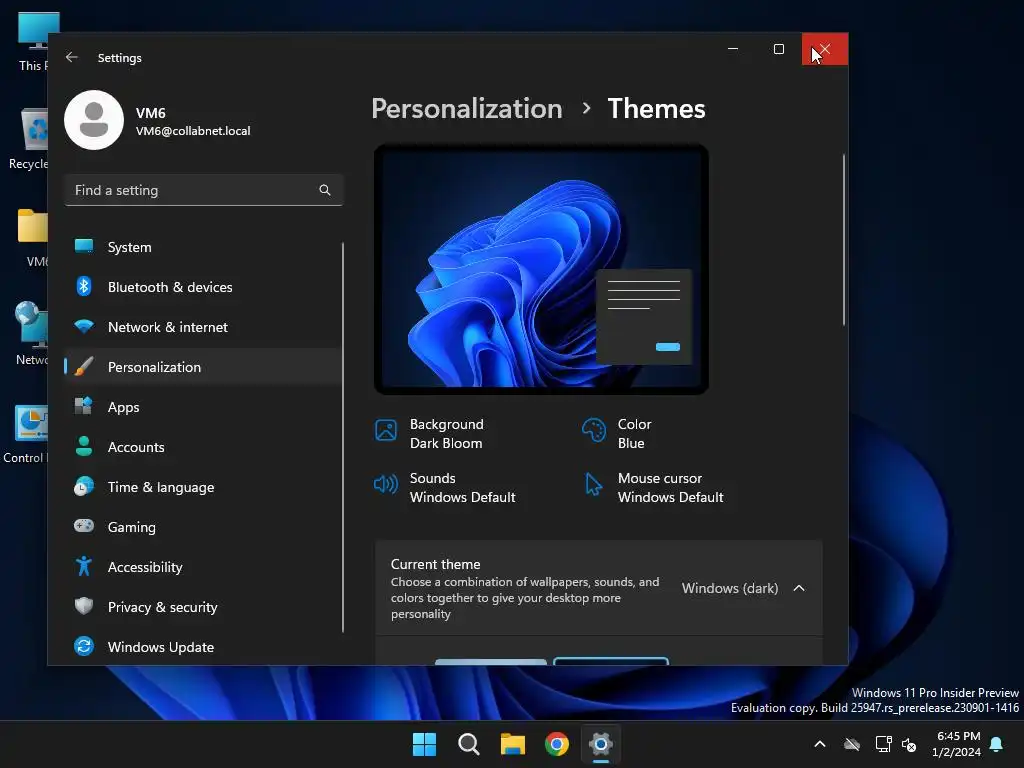Click the Network wifi icon in sidebar
1024x768 pixels.
point(84,326)
